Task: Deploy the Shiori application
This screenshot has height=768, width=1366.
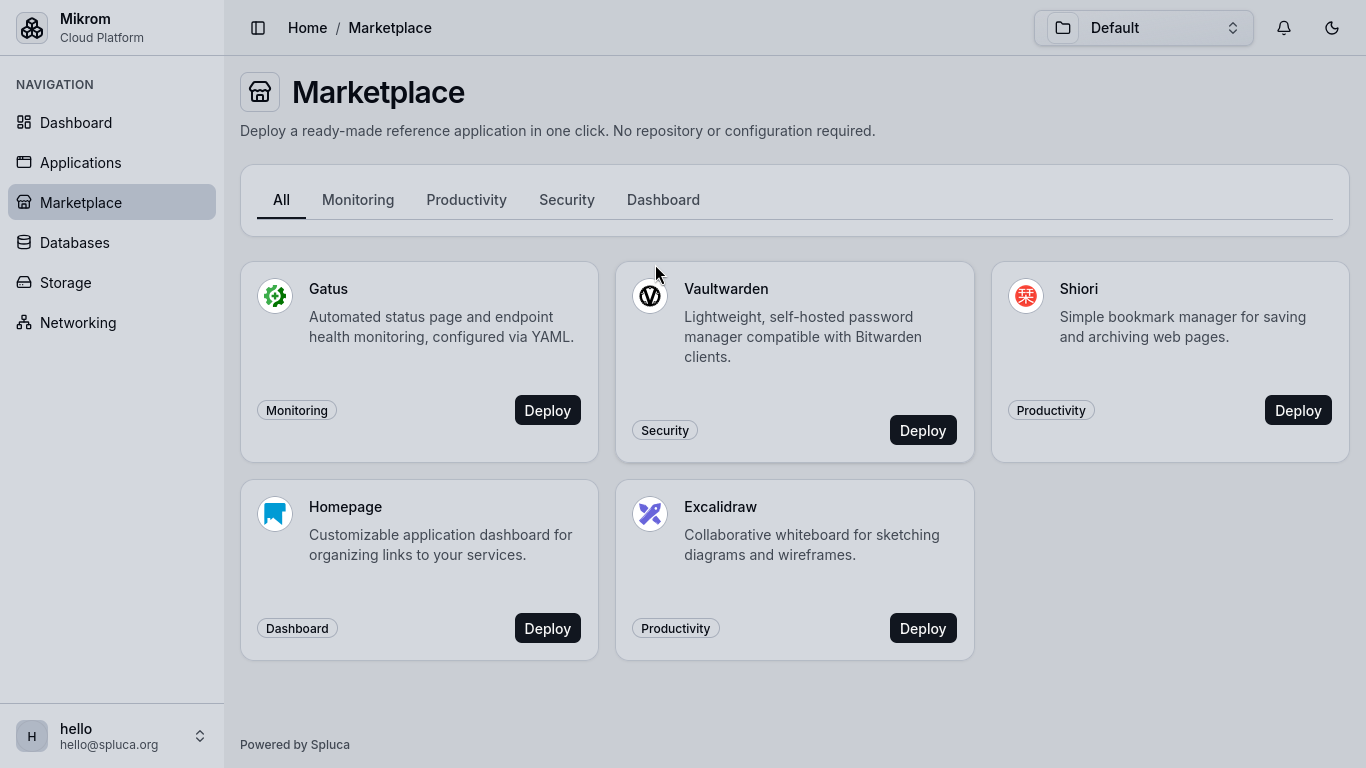Action: [1298, 410]
